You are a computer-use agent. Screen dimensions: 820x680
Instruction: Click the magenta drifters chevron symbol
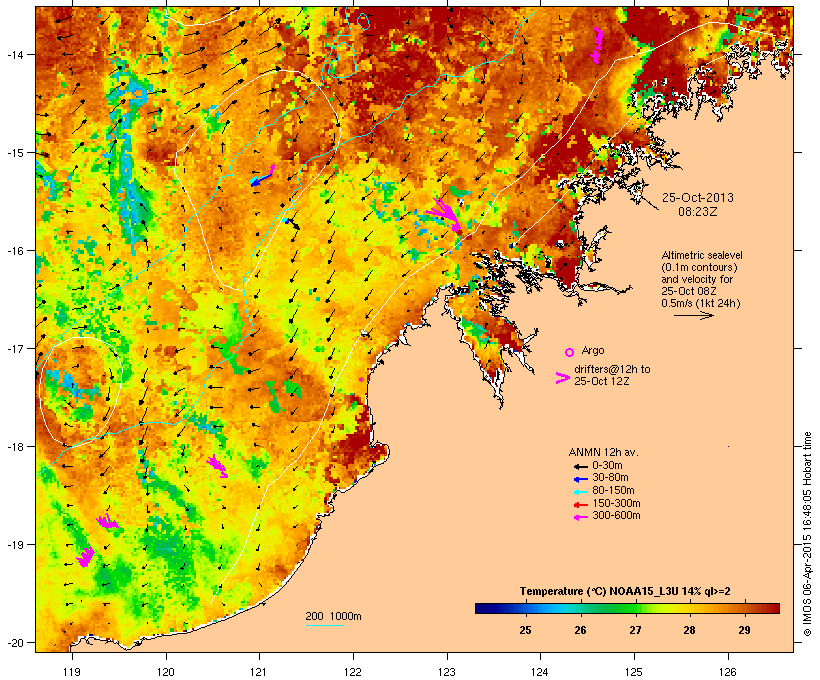pyautogui.click(x=563, y=378)
